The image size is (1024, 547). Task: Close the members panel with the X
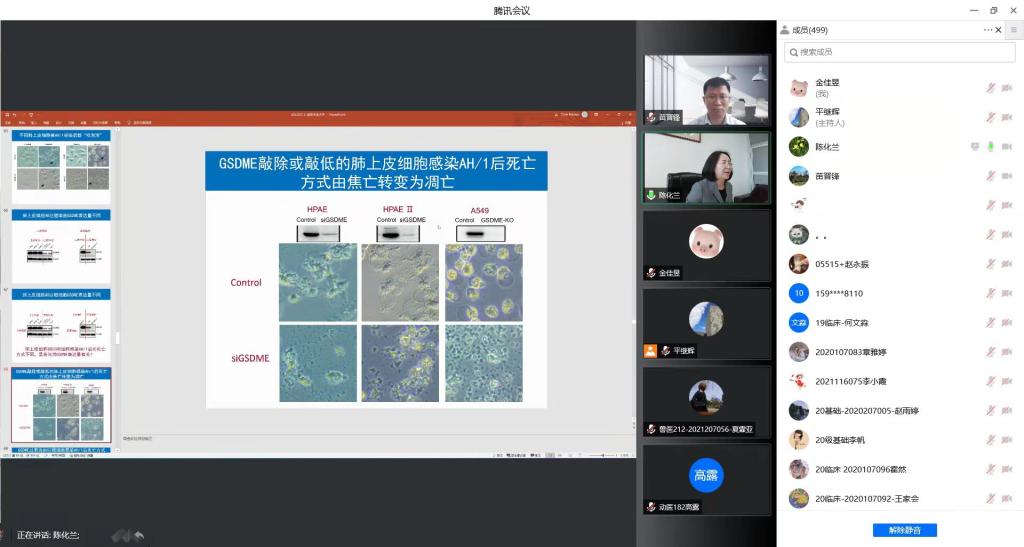(999, 30)
